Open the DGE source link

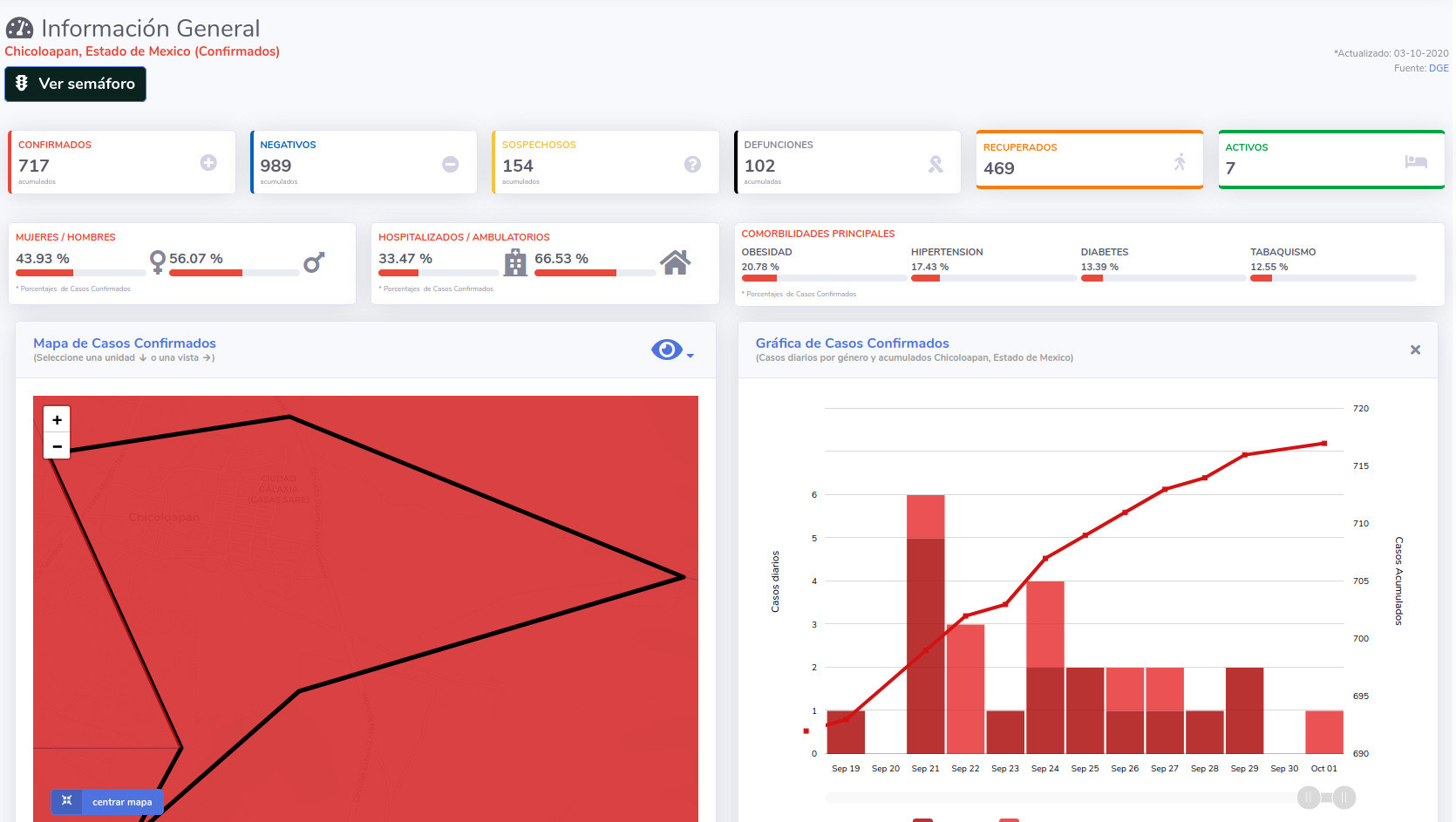point(1439,68)
